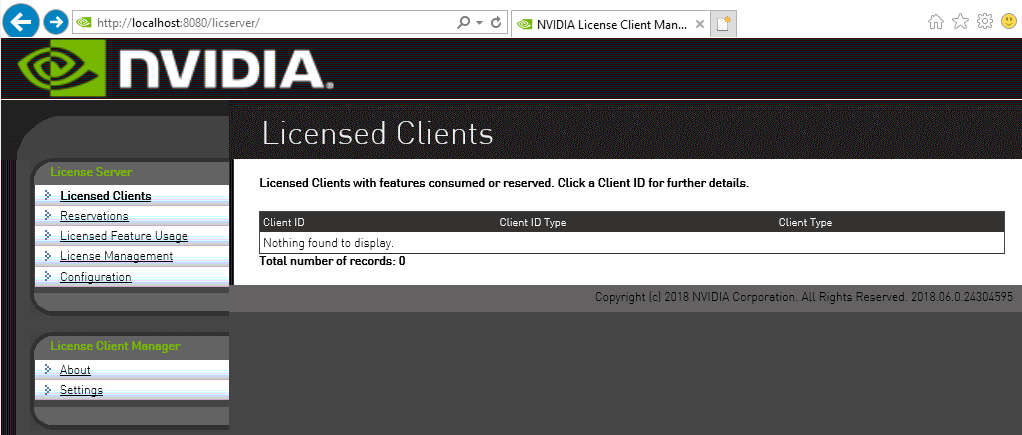This screenshot has width=1022, height=435.
Task: Open the Configuration page link
Action: click(x=95, y=277)
